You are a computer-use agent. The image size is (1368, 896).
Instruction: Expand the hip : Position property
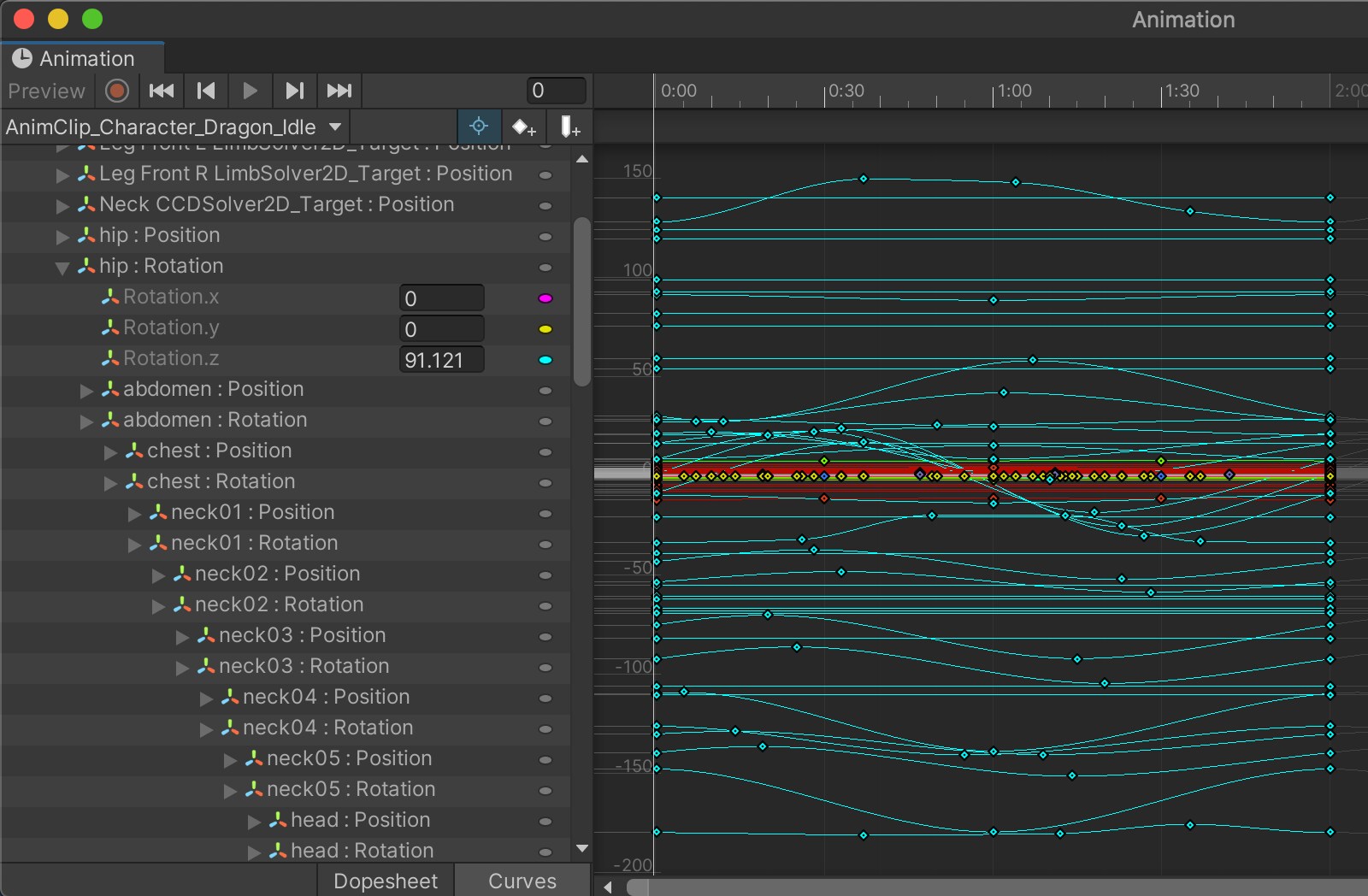[x=62, y=237]
